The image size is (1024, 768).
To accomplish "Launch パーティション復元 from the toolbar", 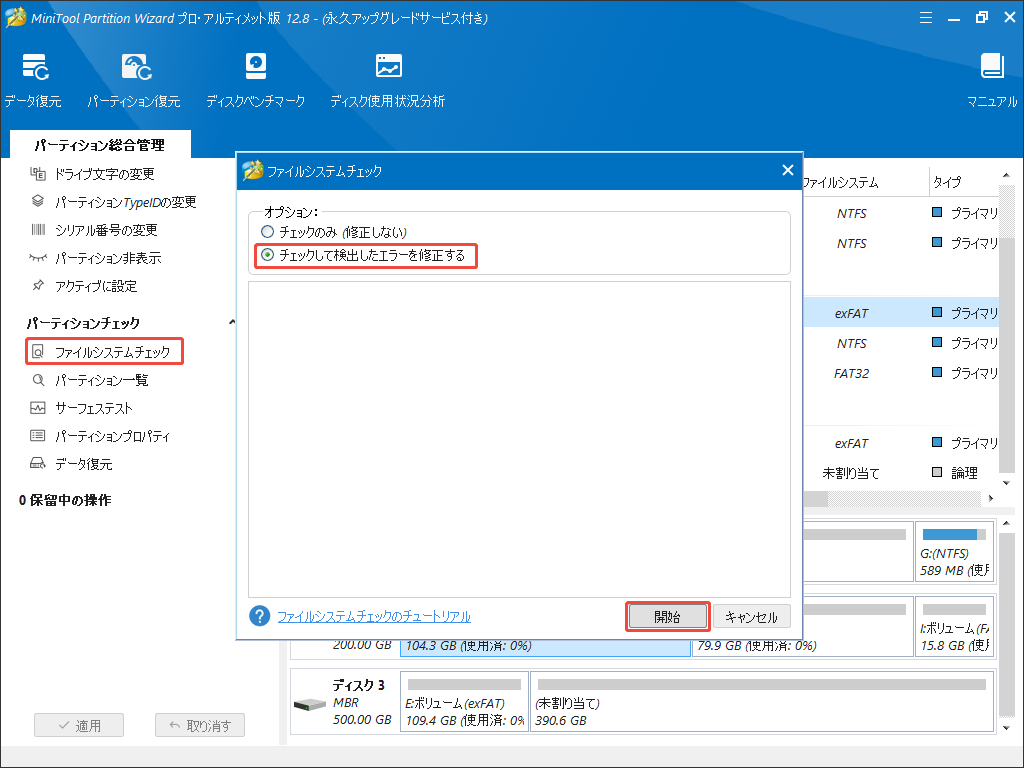I will coord(134,80).
